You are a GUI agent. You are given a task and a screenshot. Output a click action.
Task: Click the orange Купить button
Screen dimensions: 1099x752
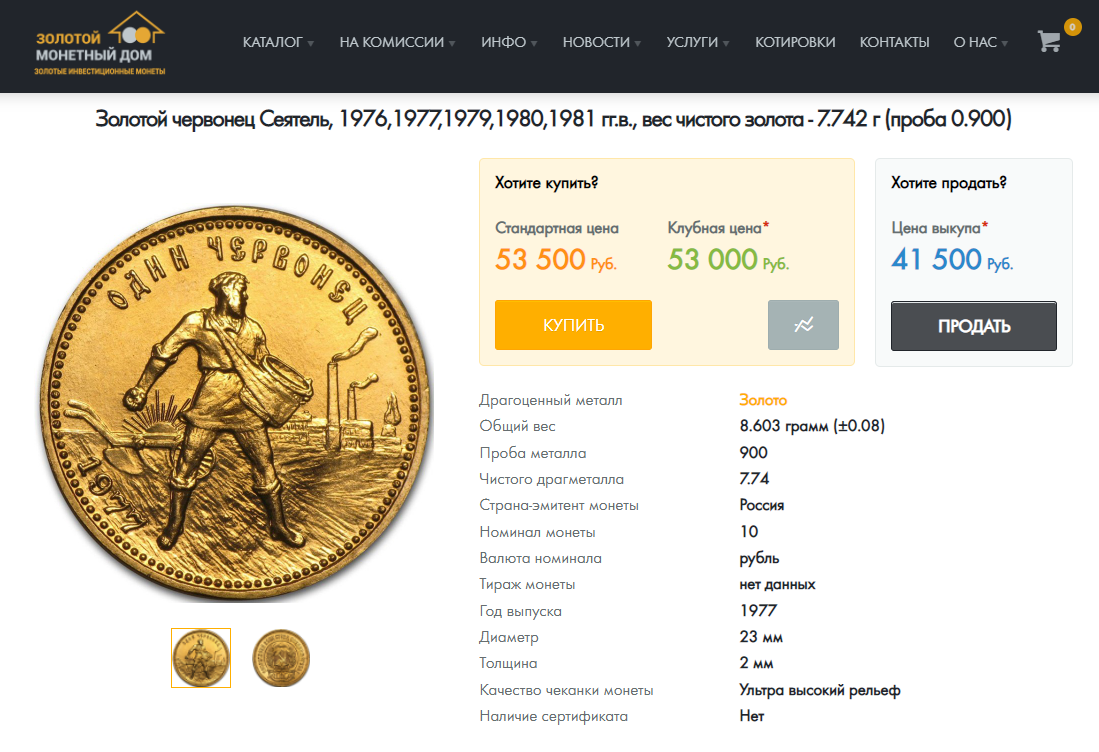[x=573, y=324]
